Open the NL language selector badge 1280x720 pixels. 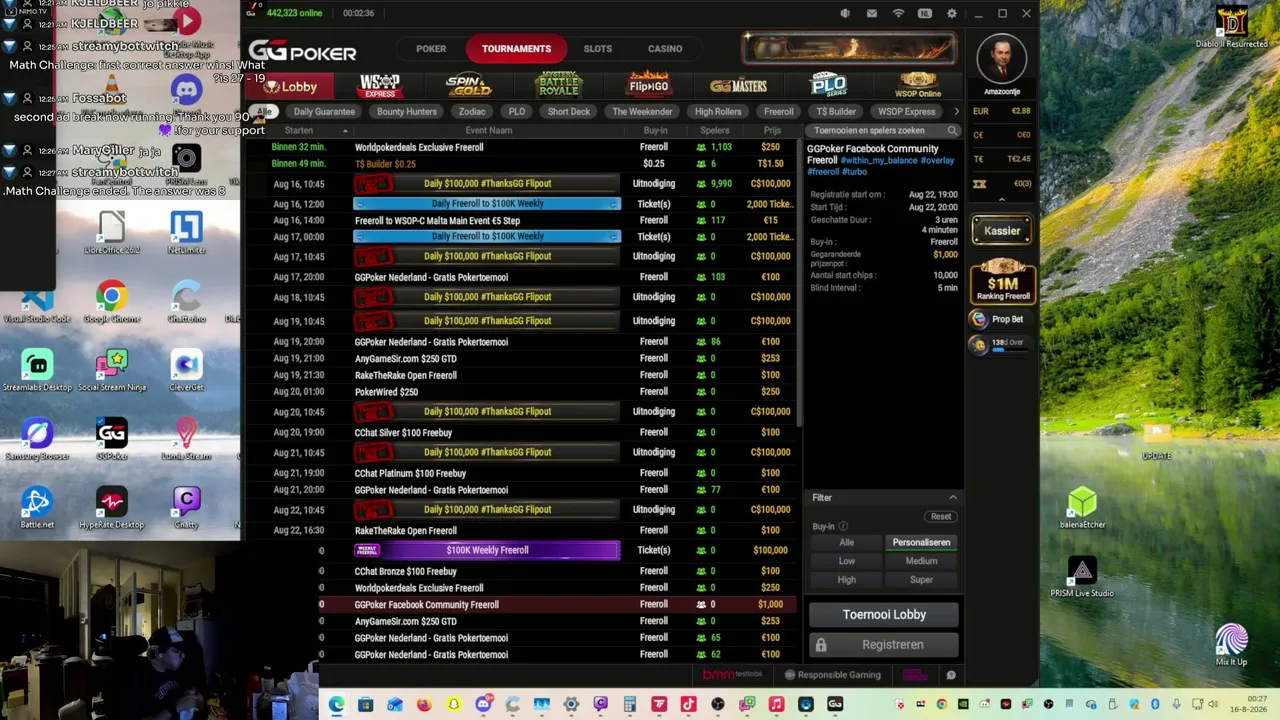point(925,14)
